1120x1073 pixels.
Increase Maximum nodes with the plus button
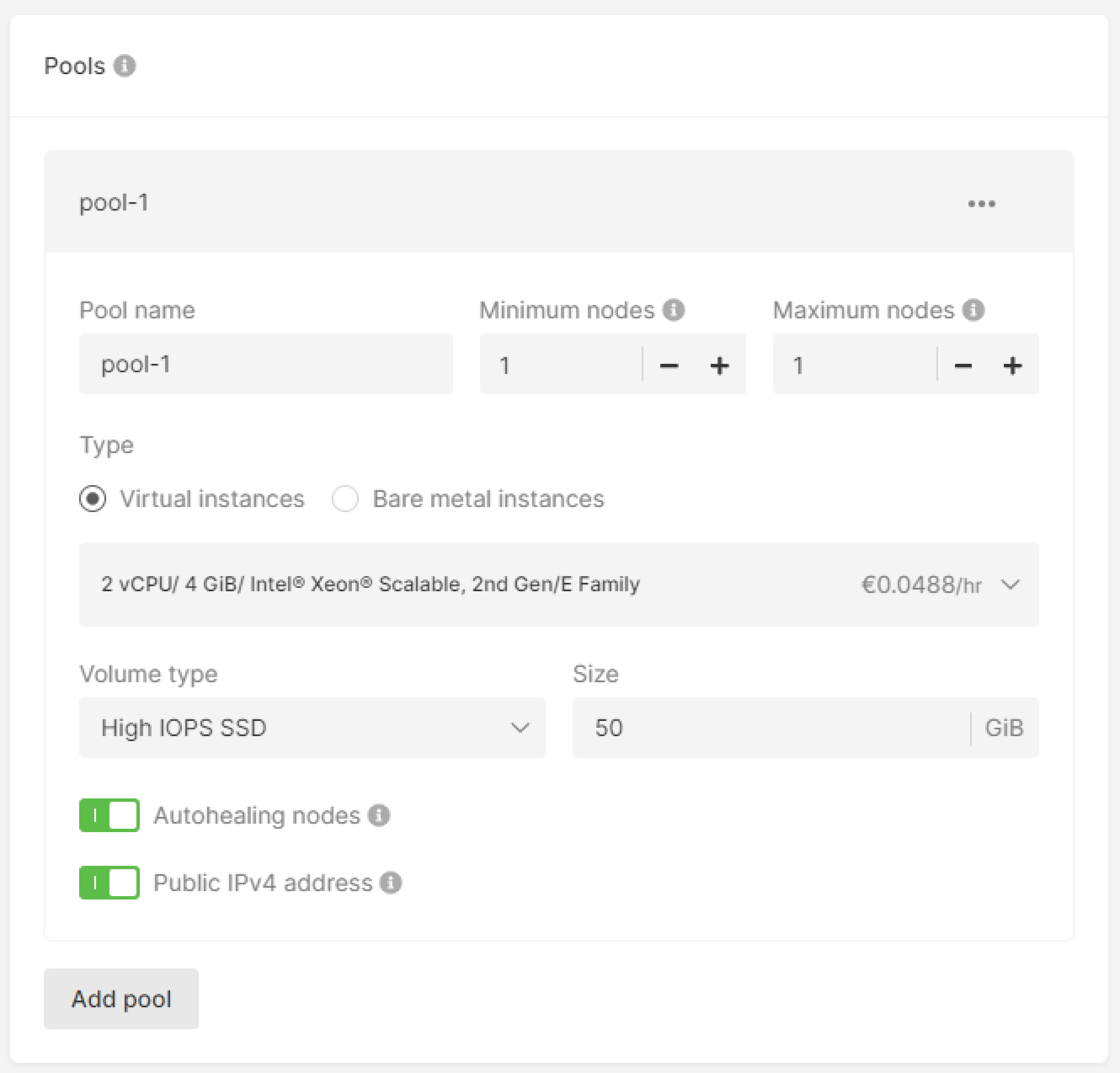click(1012, 365)
